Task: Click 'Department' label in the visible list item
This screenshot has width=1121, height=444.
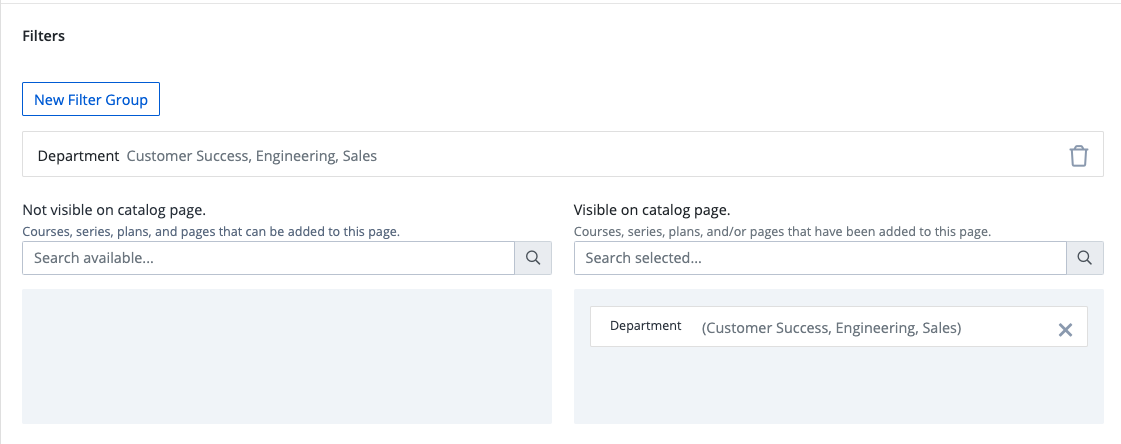Action: click(646, 326)
